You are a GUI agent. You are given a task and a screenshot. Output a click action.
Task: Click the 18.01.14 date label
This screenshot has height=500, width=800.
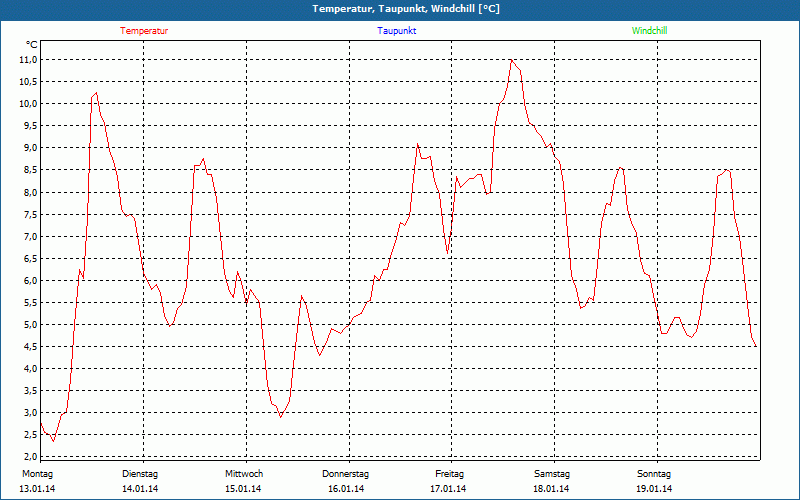tap(551, 489)
